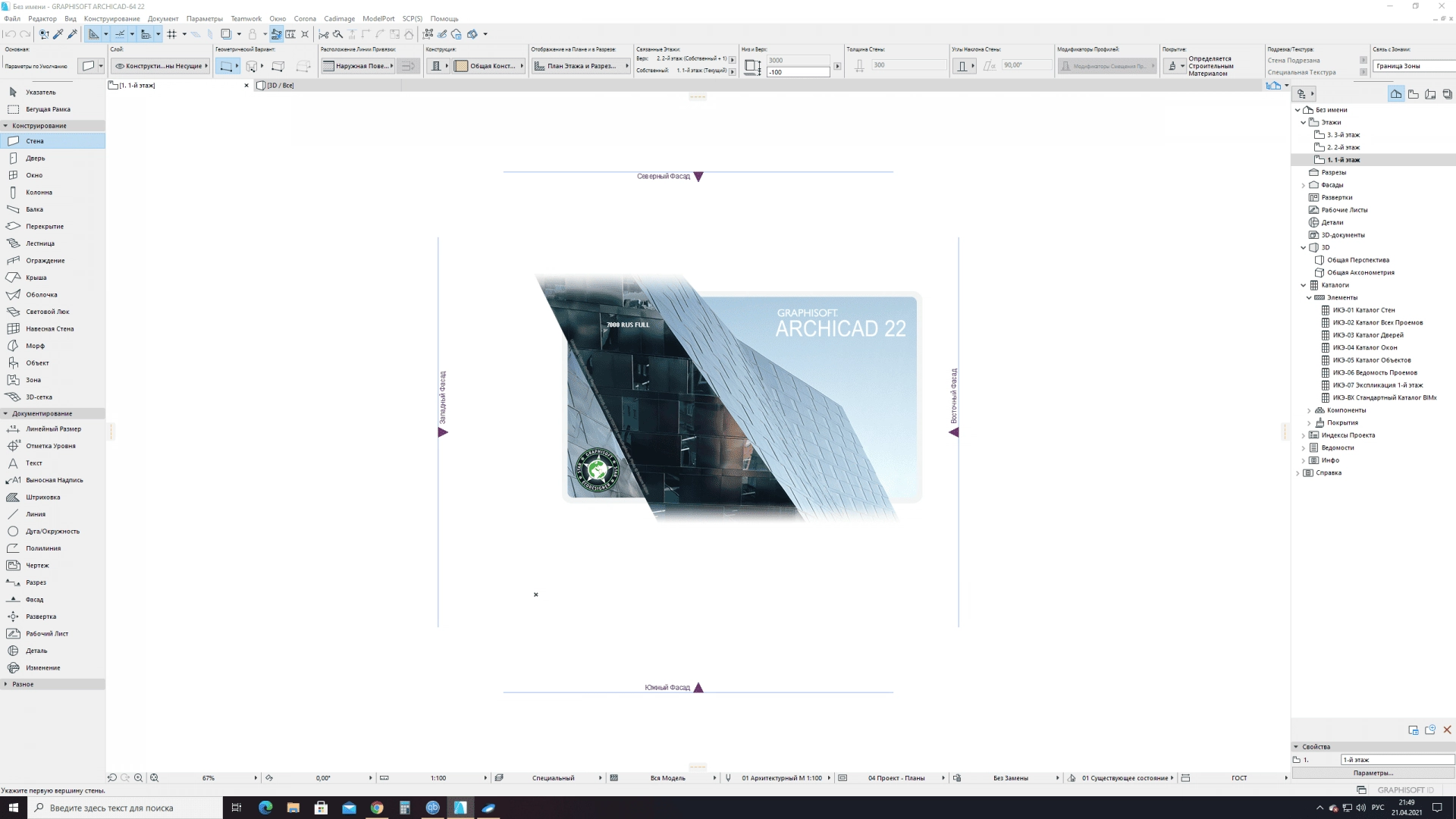
Task: Activate the Перекрытие slab tool
Action: click(x=52, y=227)
